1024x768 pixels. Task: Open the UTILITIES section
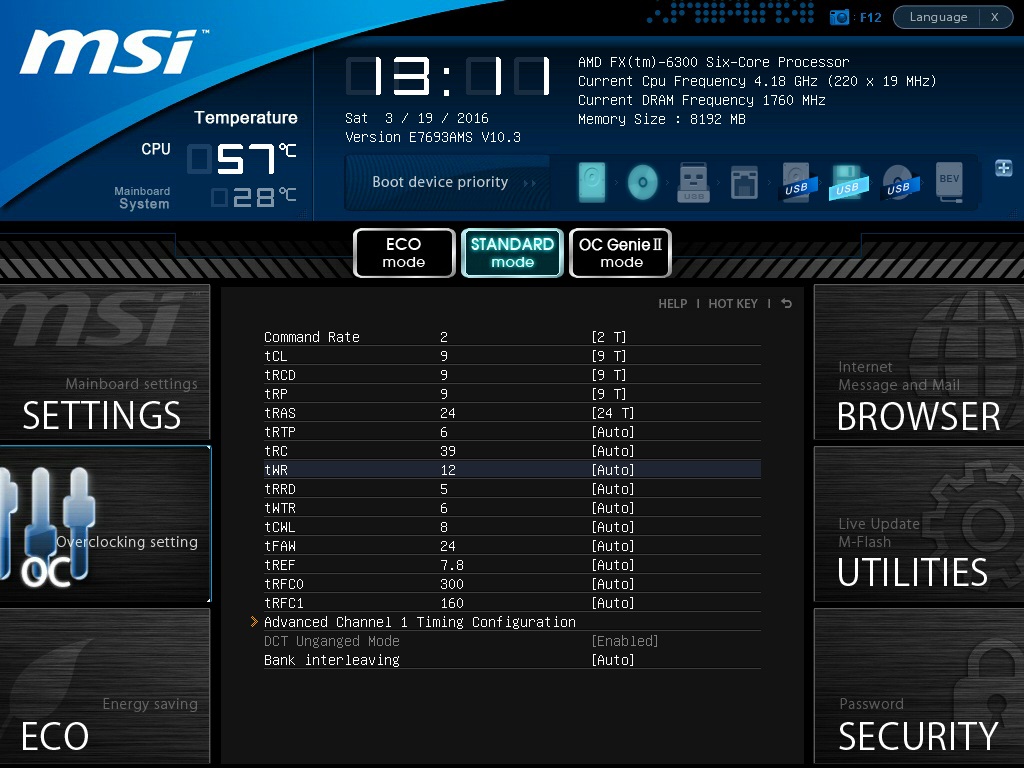pos(919,524)
